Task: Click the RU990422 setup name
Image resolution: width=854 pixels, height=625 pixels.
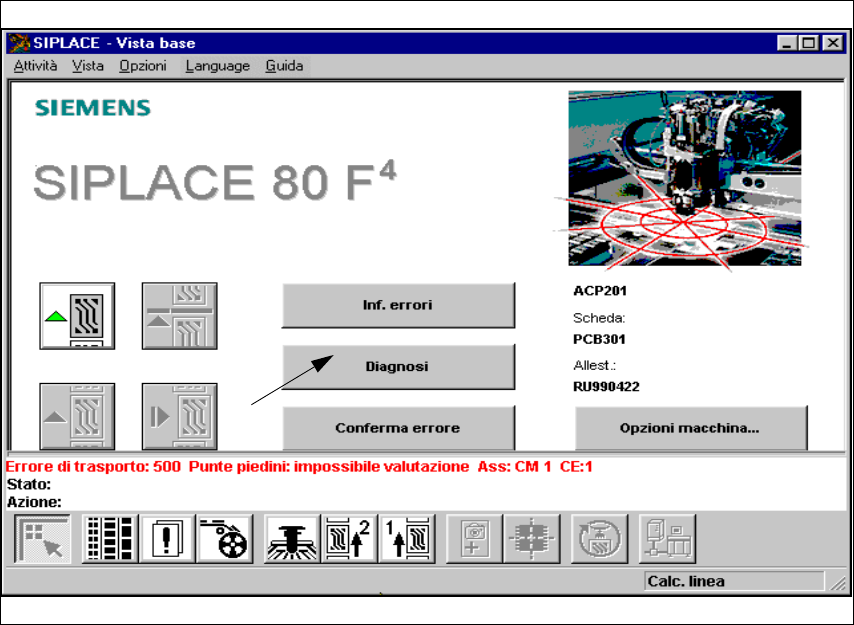Action: [606, 387]
